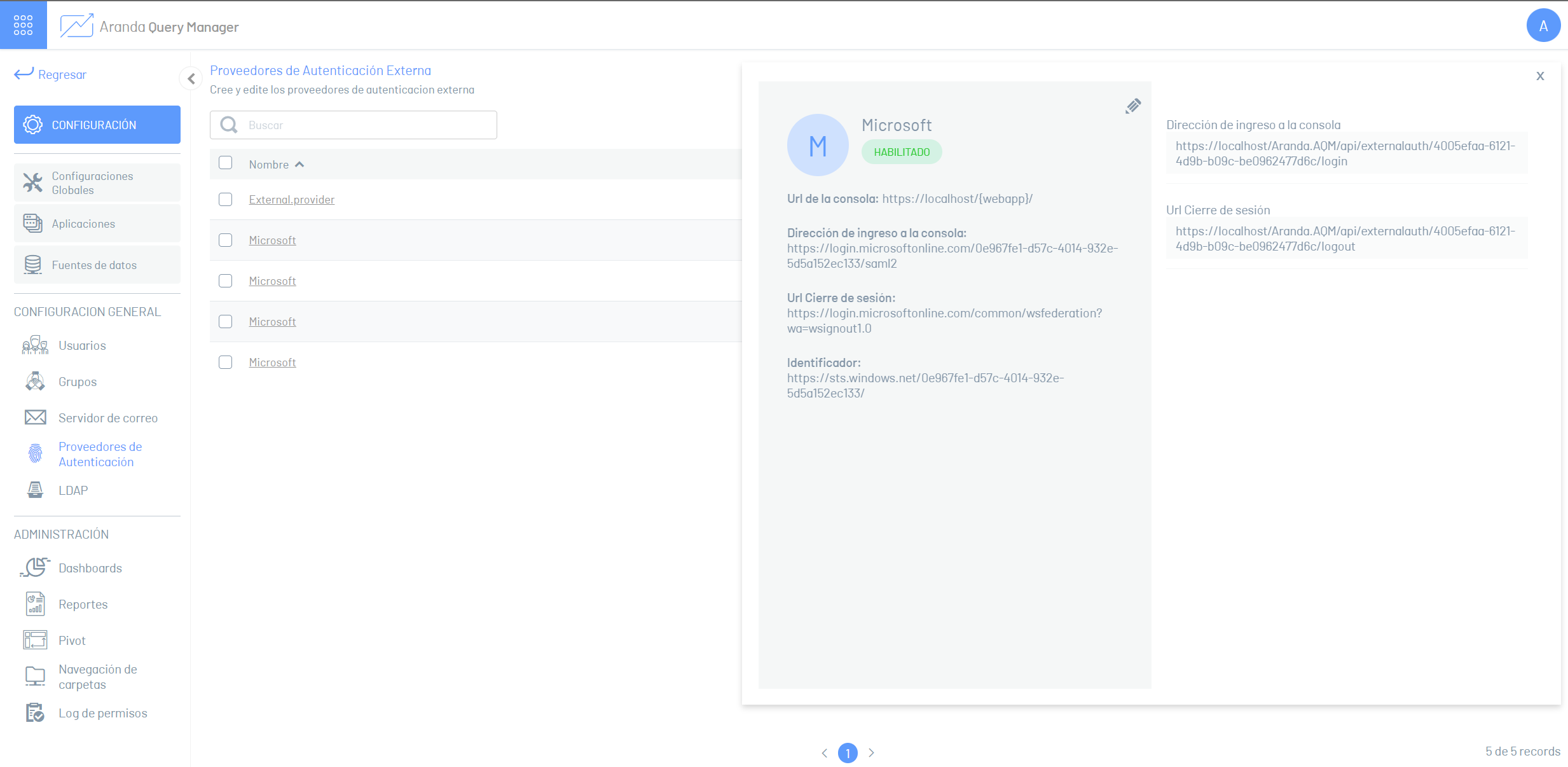Click the sts.windows.net identifier text
Image resolution: width=1568 pixels, height=767 pixels.
coord(926,385)
